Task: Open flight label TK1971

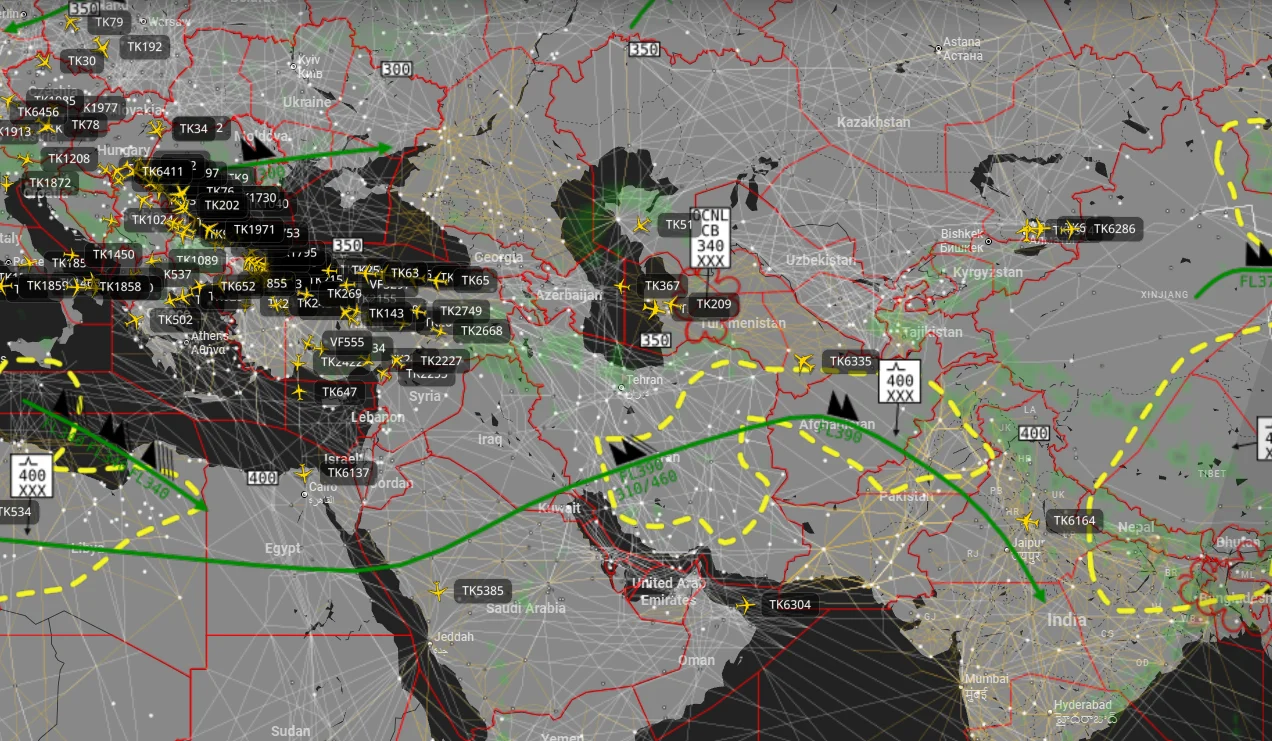Action: 254,230
